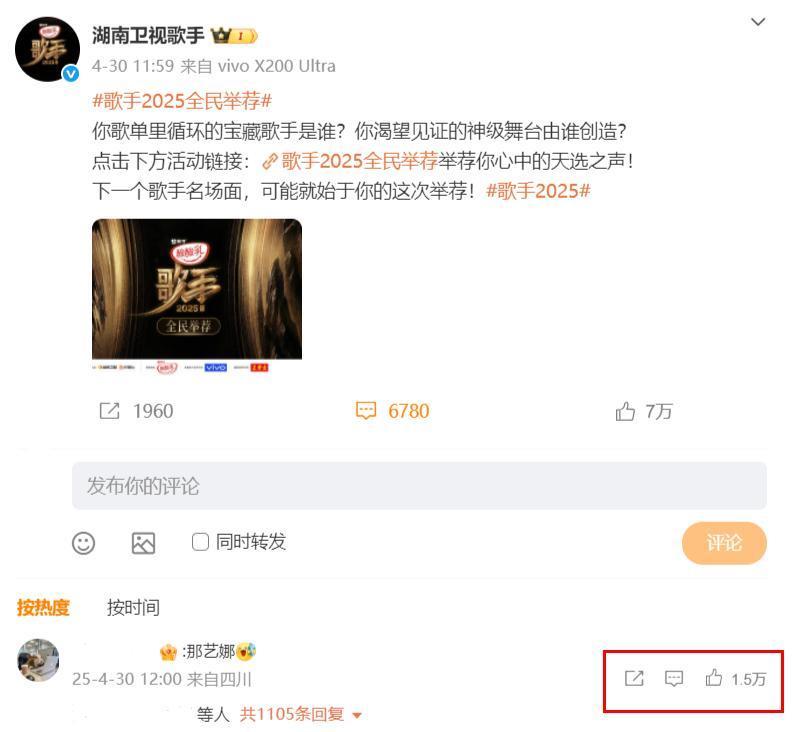Attach an image using the picture icon

click(x=143, y=544)
